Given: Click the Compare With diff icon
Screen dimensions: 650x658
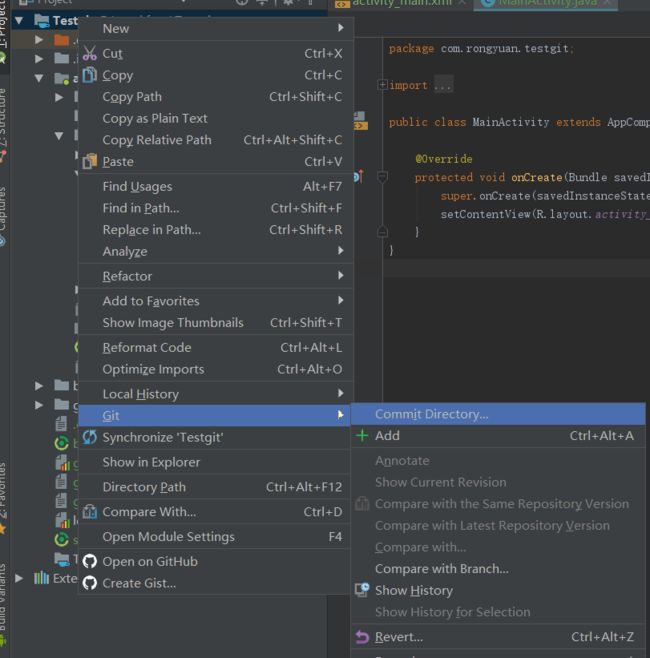Looking at the screenshot, I should [89, 512].
